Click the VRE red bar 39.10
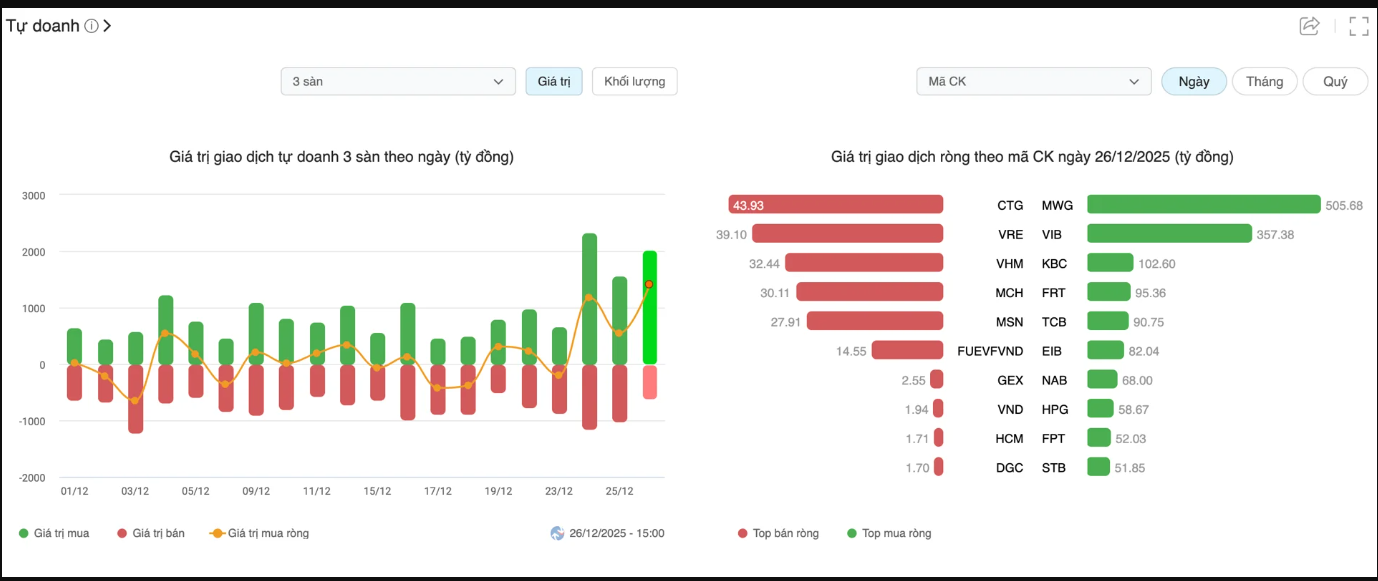This screenshot has height=581, width=1378. coord(848,233)
